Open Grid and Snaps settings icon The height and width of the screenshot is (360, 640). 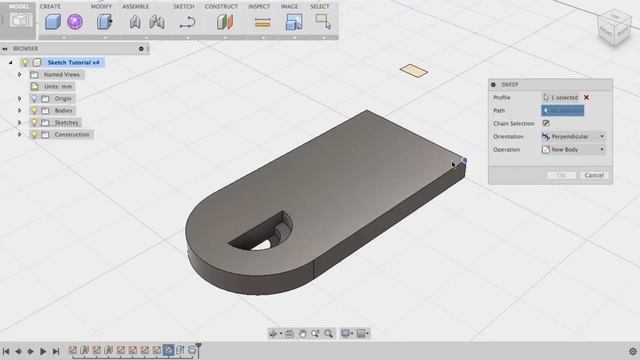tap(362, 334)
